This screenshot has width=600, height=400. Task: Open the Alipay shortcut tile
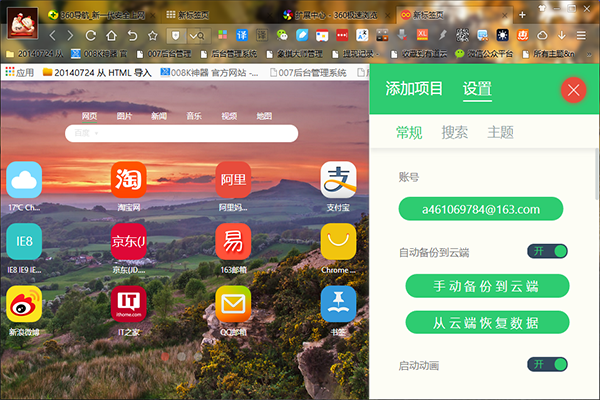coord(338,179)
